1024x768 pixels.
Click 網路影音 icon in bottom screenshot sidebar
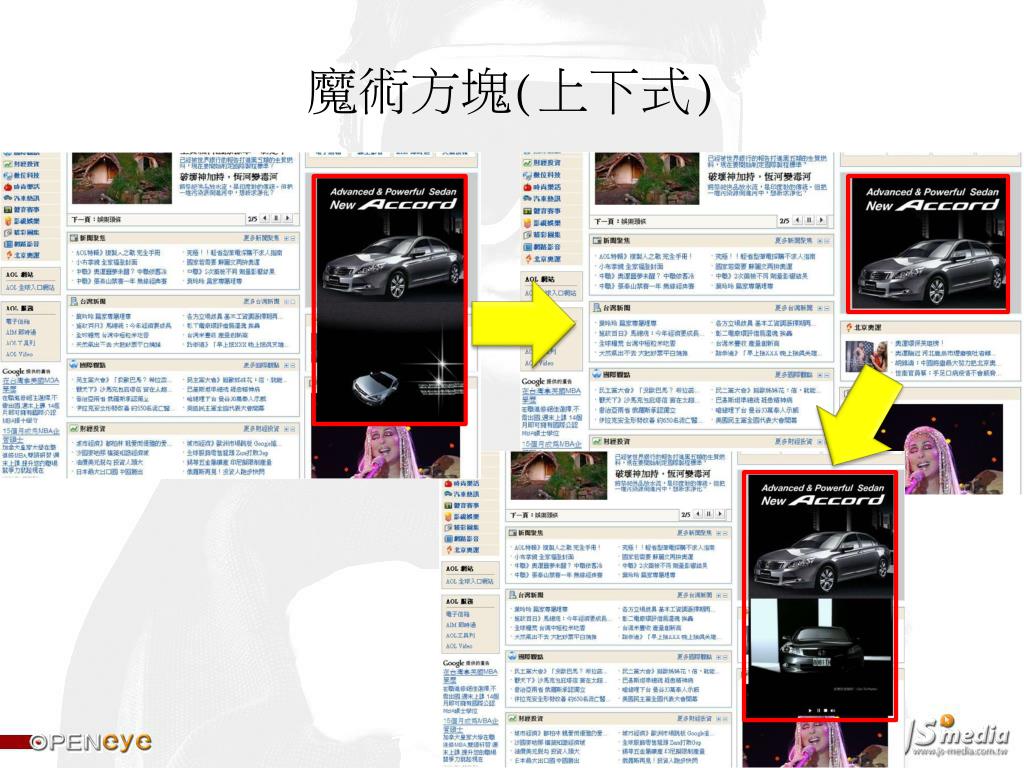coord(449,539)
